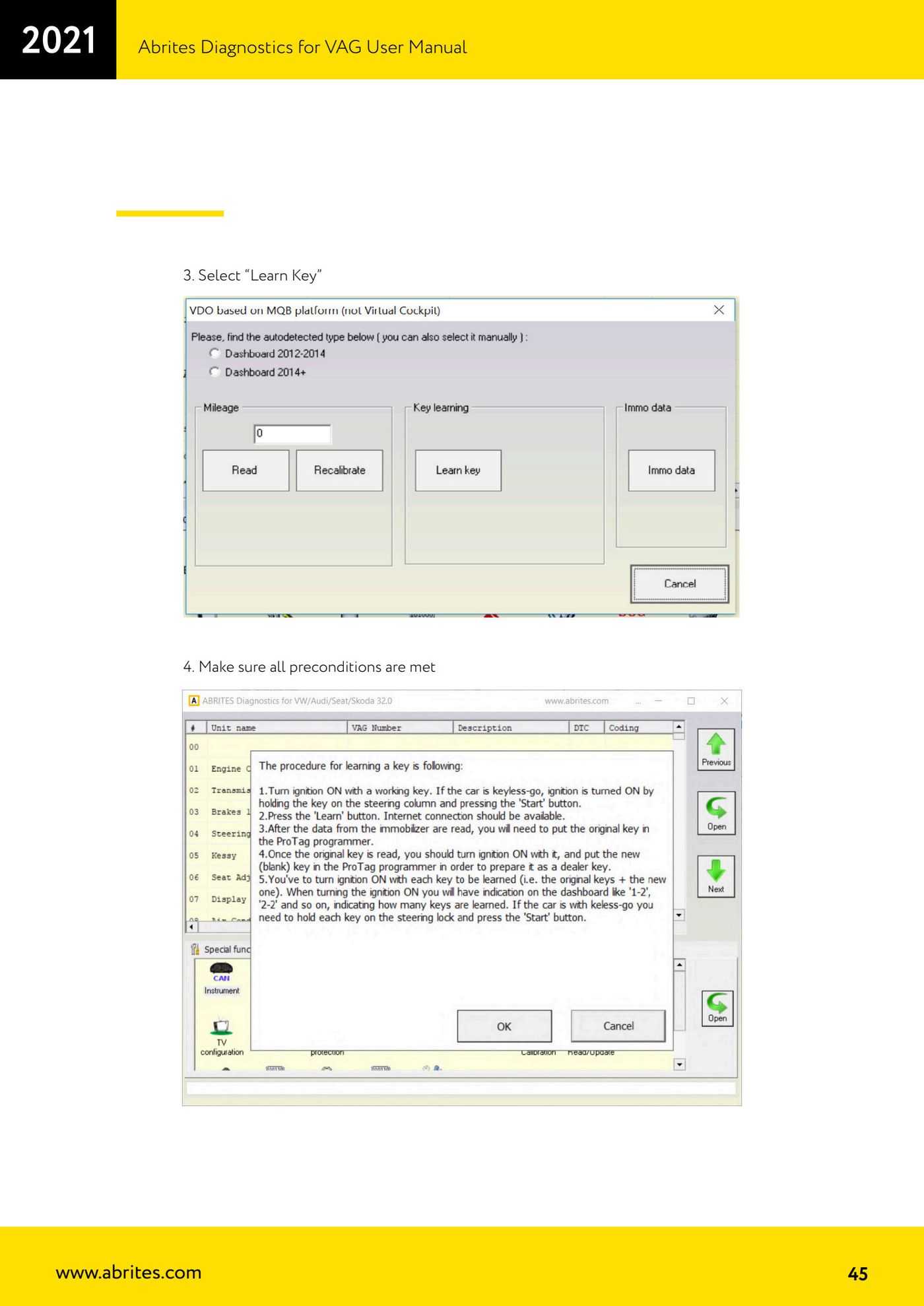
Task: Confirm the key learning procedure with OK
Action: tap(504, 1026)
